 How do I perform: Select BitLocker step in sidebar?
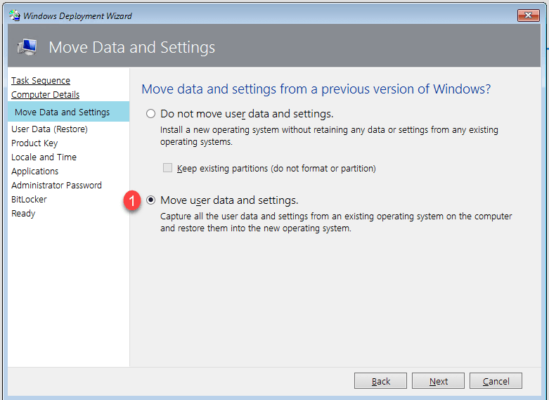pos(29,199)
